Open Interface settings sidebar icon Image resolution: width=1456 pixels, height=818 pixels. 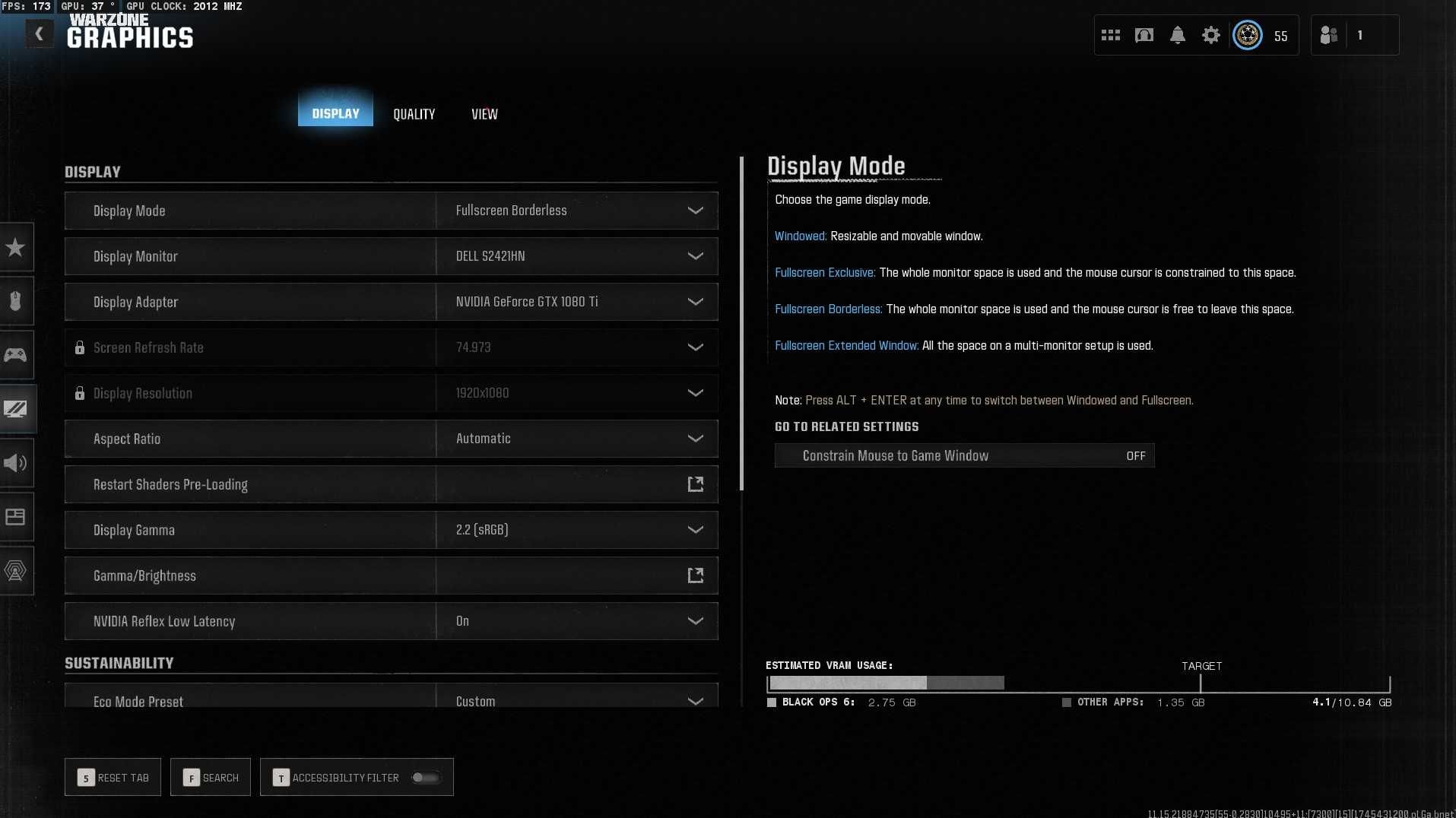tap(15, 517)
